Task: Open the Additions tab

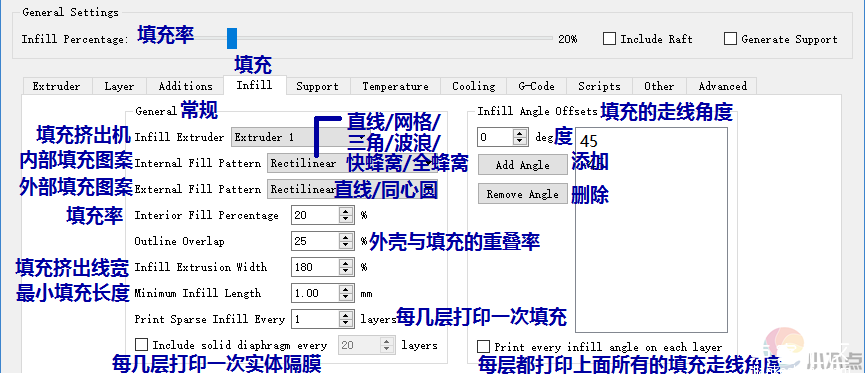Action: (185, 86)
